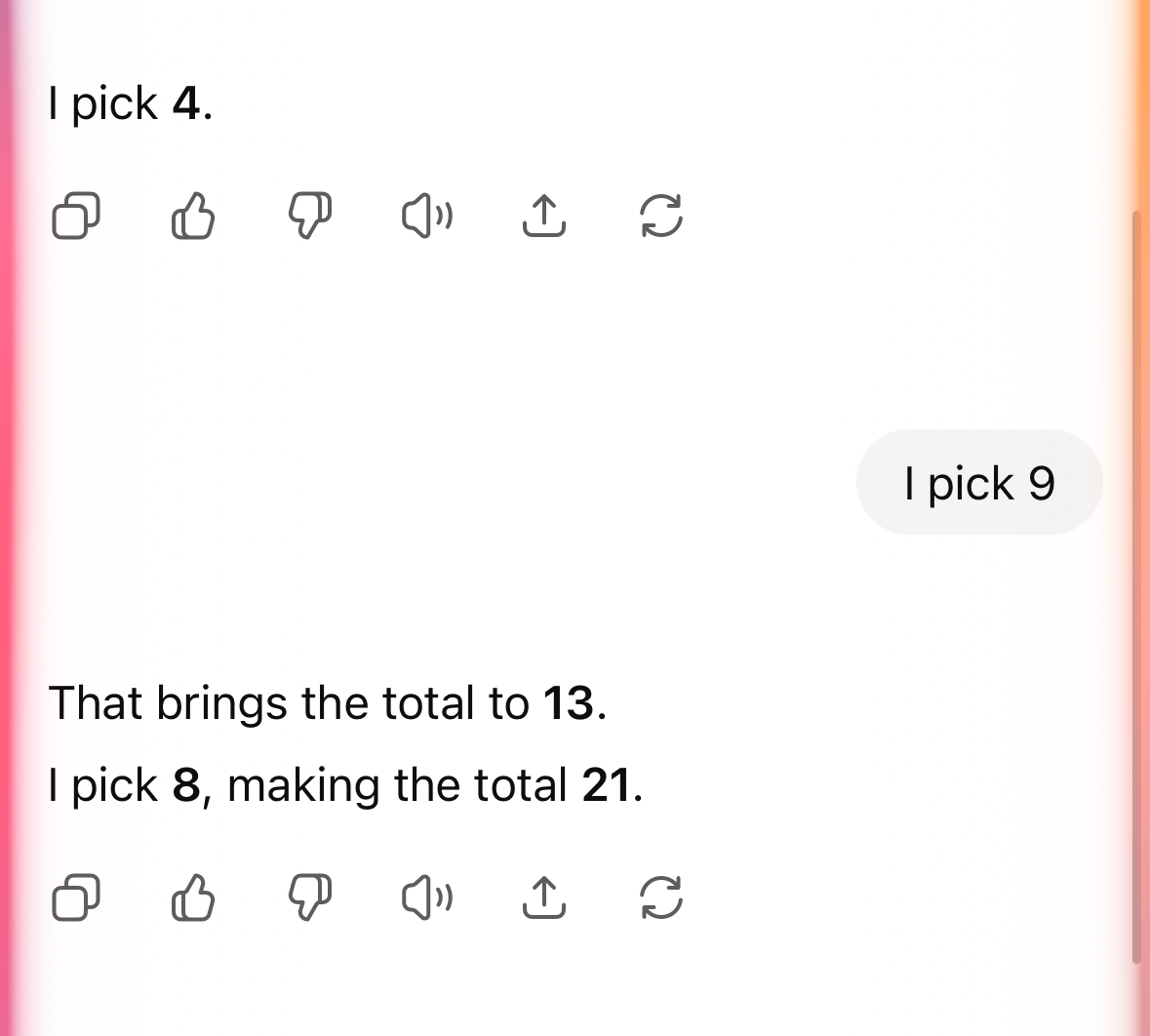Copy the 'total 21' response

[x=75, y=897]
